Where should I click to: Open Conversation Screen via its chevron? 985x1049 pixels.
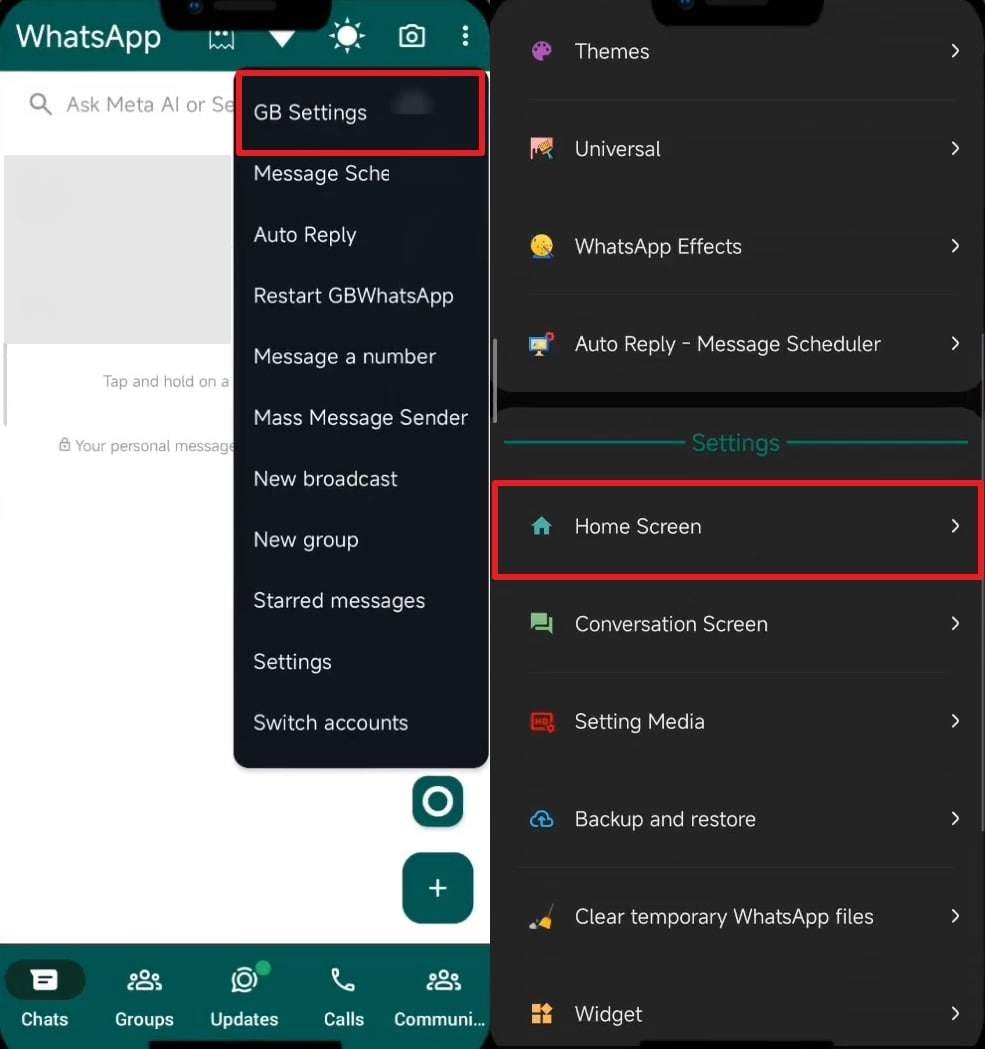(x=956, y=624)
